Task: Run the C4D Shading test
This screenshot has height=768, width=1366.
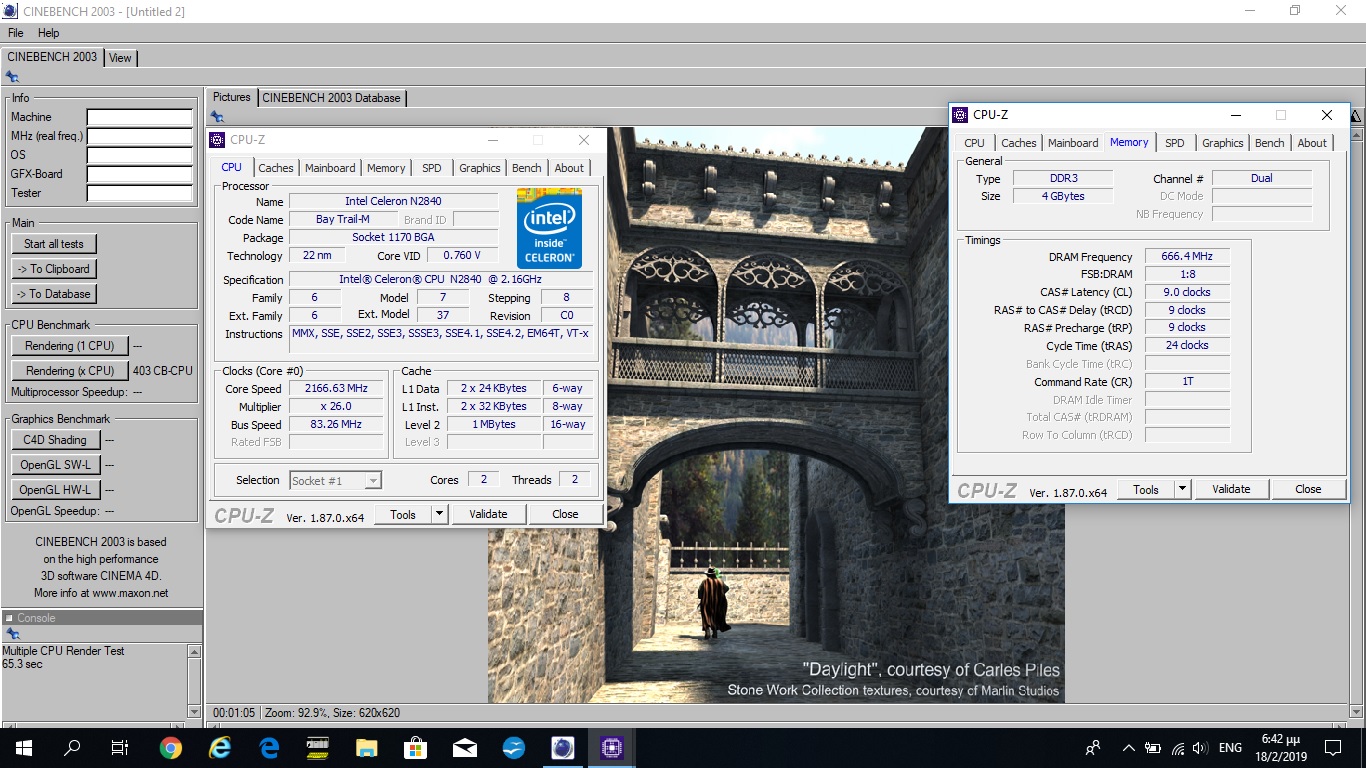Action: pos(55,440)
